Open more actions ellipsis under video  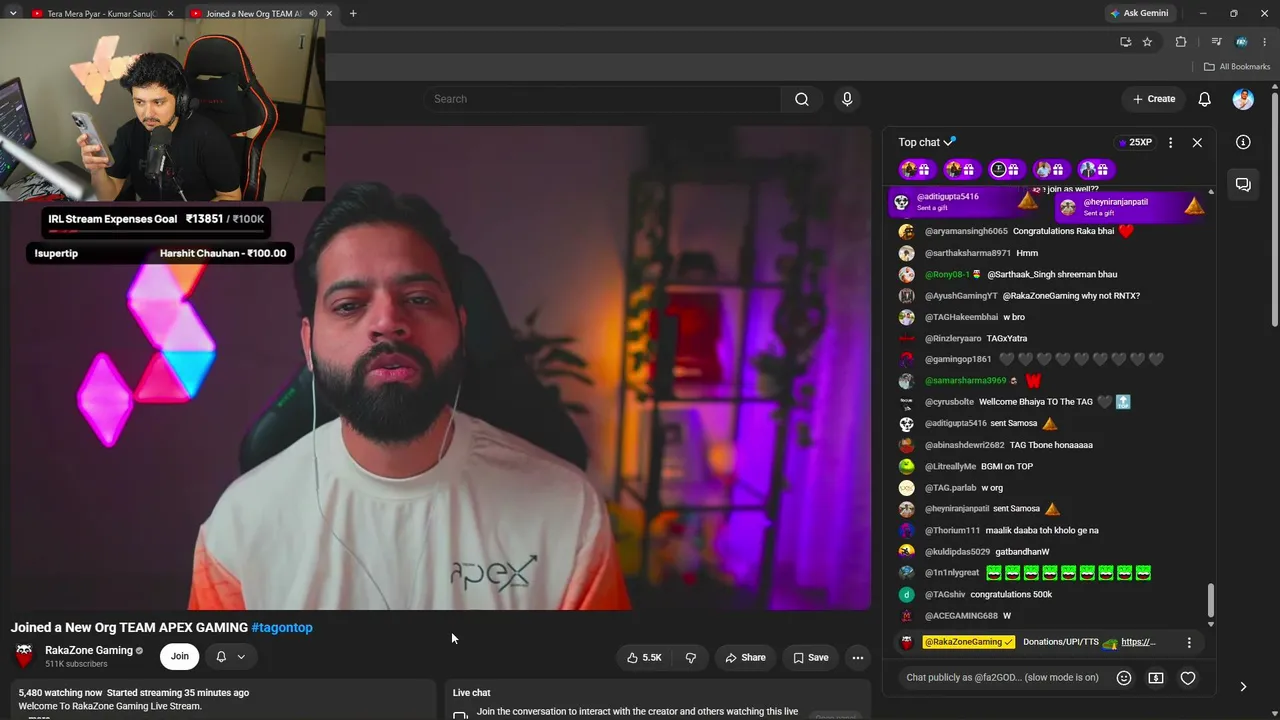857,657
